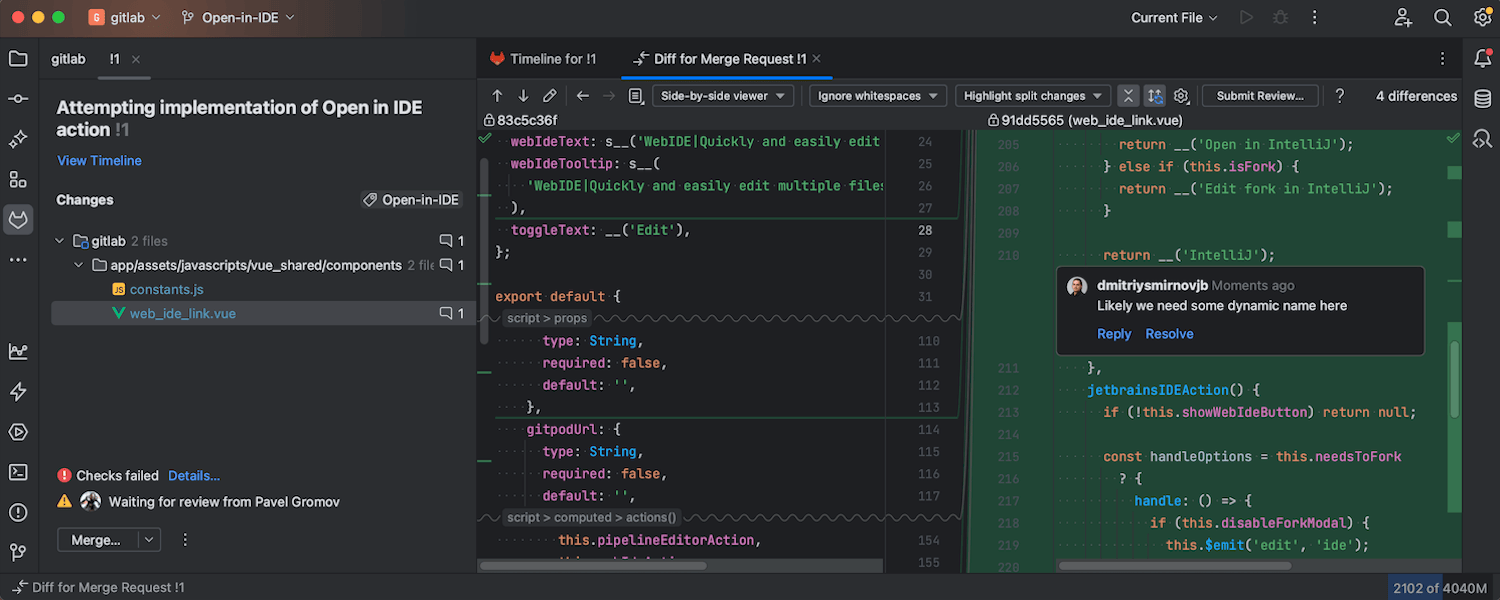Click the pencil edit source icon in diff toolbar
This screenshot has width=1500, height=600.
pos(549,96)
